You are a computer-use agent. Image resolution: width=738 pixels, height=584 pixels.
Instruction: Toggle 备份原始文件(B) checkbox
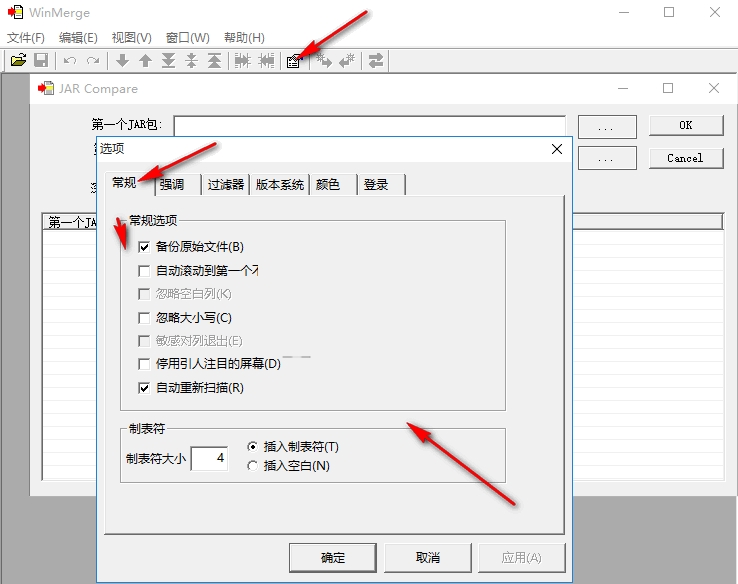144,247
